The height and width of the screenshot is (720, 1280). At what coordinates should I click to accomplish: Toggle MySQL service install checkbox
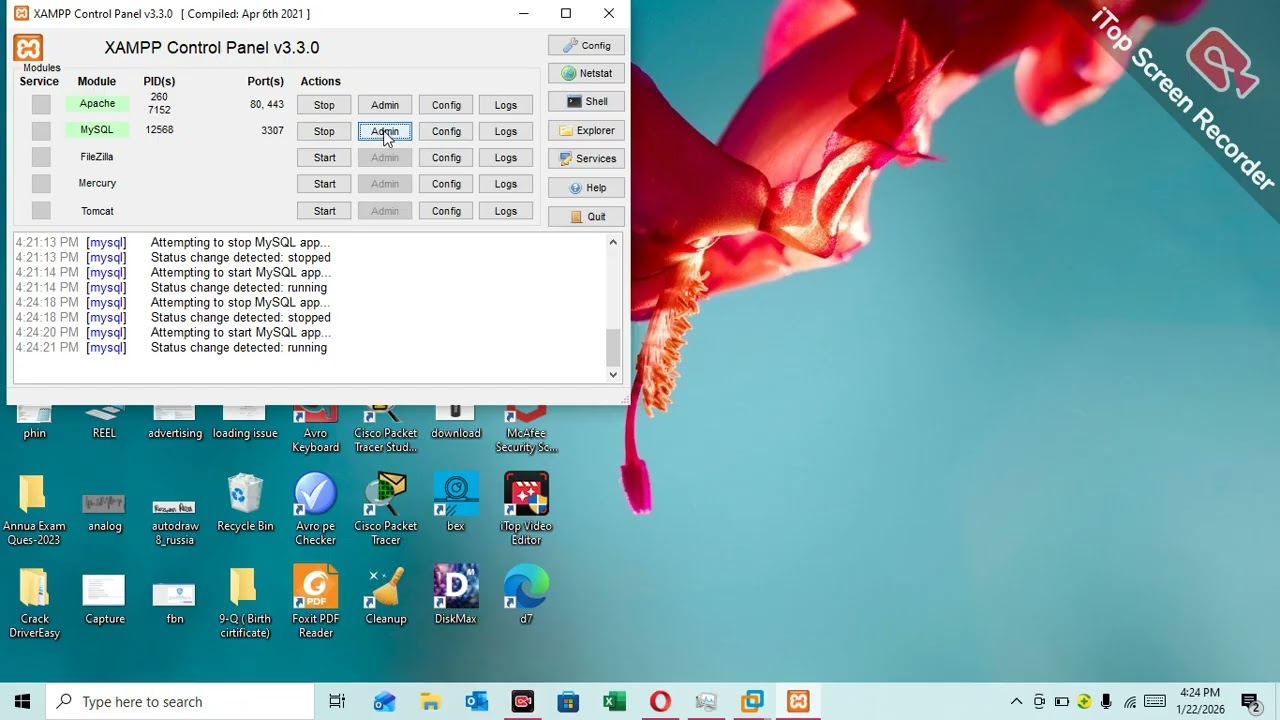(41, 131)
